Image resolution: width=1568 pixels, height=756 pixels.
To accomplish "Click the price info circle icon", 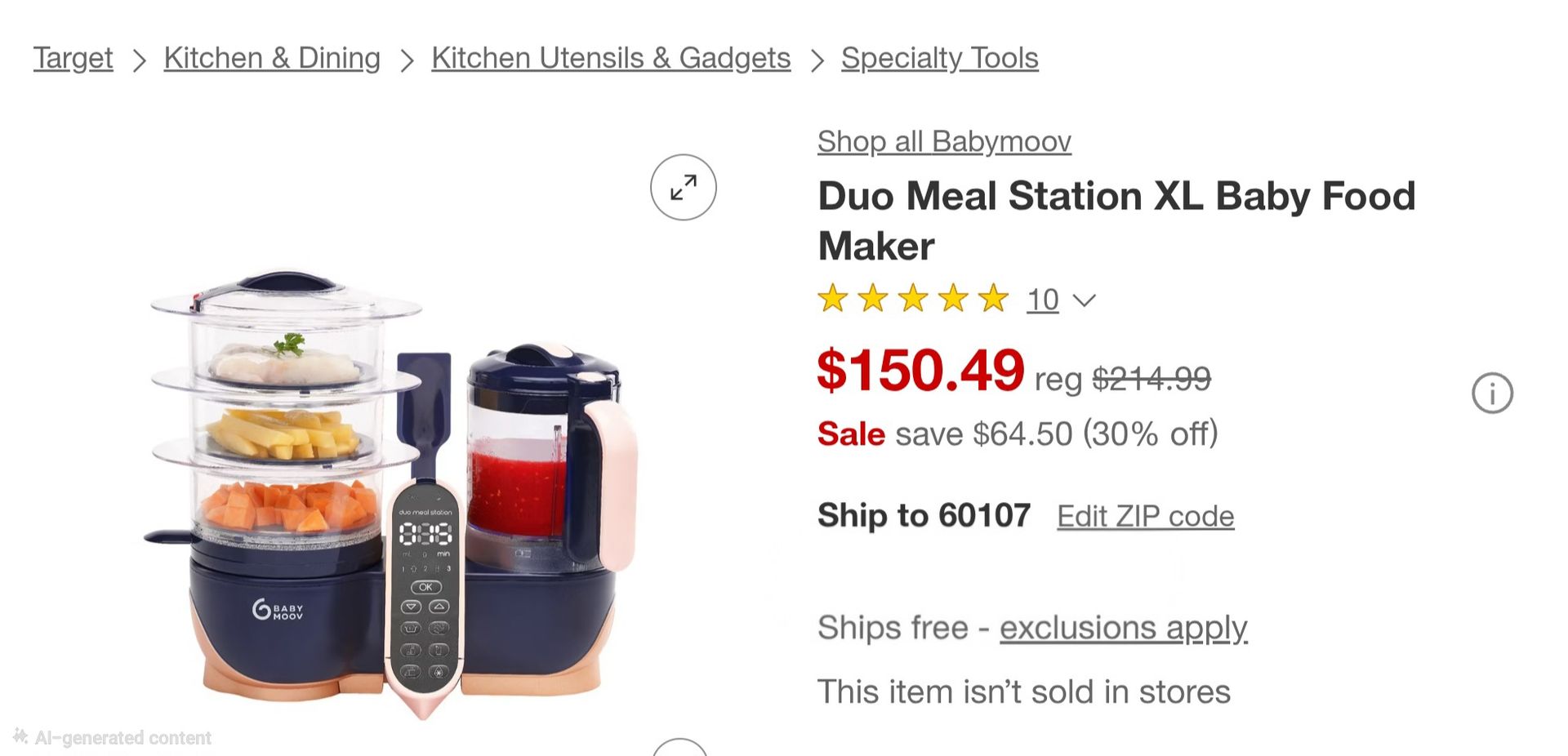I will tap(1492, 394).
